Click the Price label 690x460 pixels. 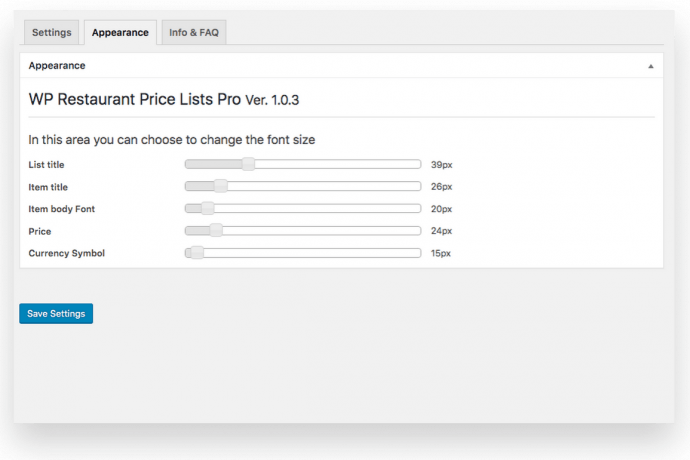point(39,231)
